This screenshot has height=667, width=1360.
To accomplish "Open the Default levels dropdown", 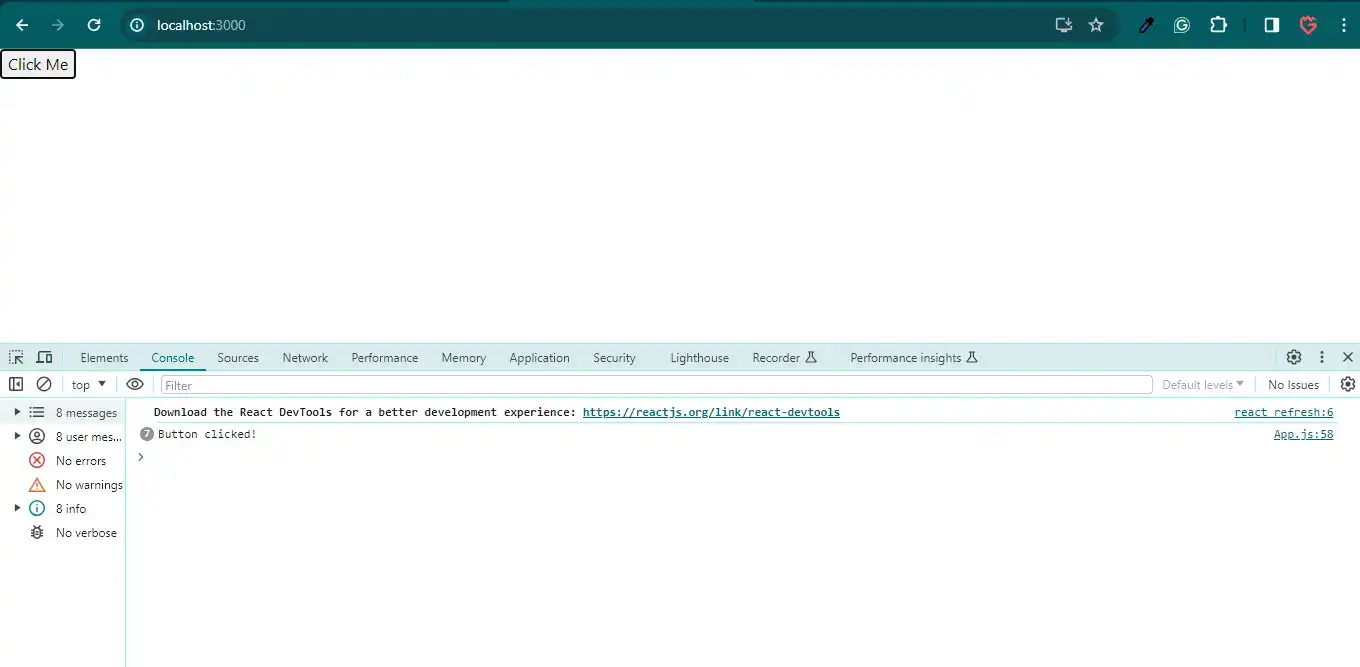I will tap(1202, 385).
